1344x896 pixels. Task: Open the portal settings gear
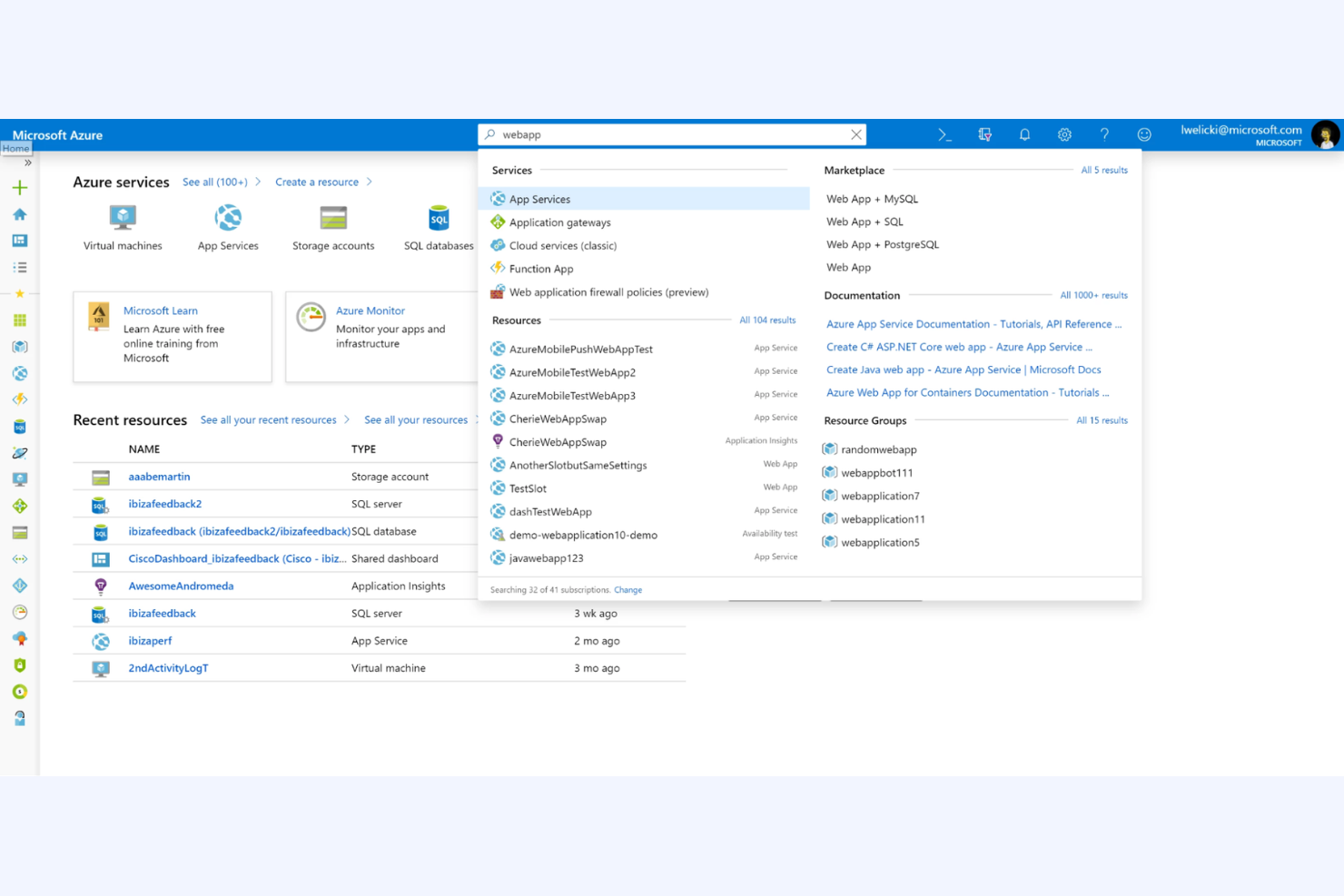click(x=1064, y=134)
